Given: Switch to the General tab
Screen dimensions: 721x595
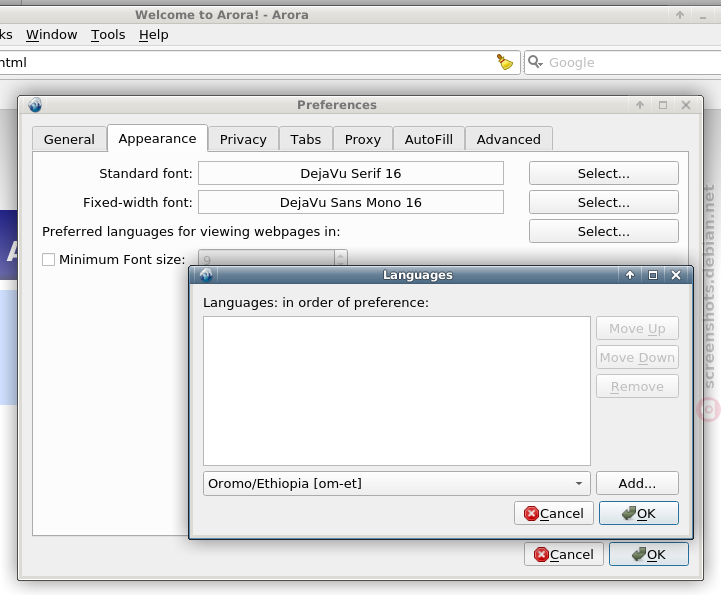Looking at the screenshot, I should pos(69,139).
